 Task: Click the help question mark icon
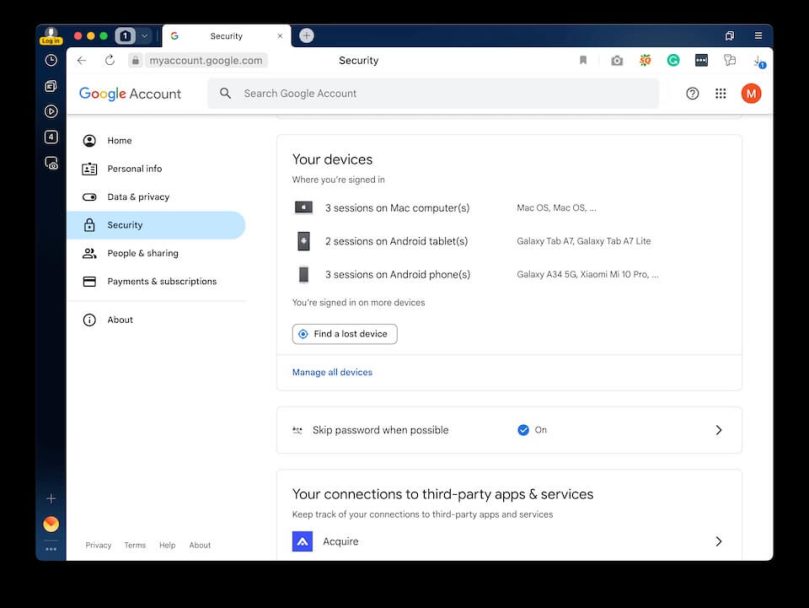pyautogui.click(x=692, y=93)
